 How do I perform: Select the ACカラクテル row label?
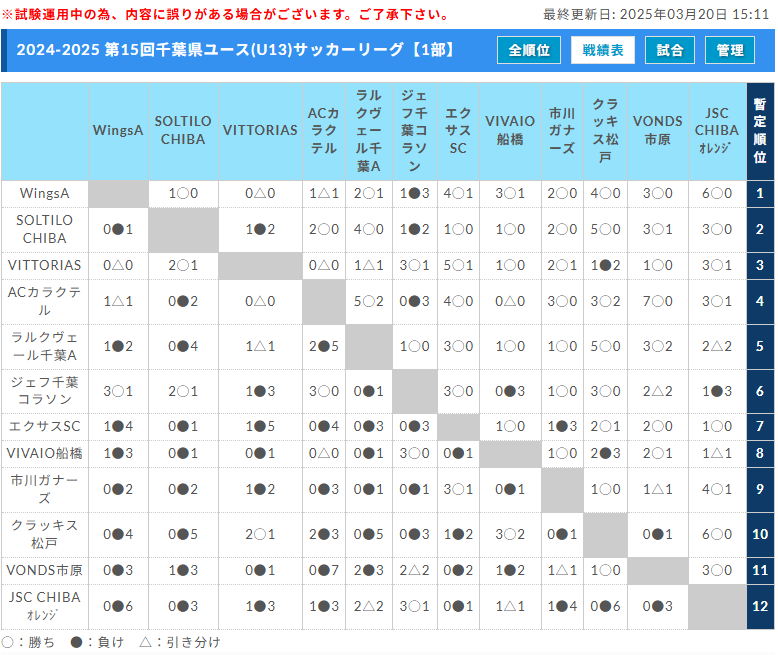pyautogui.click(x=45, y=301)
